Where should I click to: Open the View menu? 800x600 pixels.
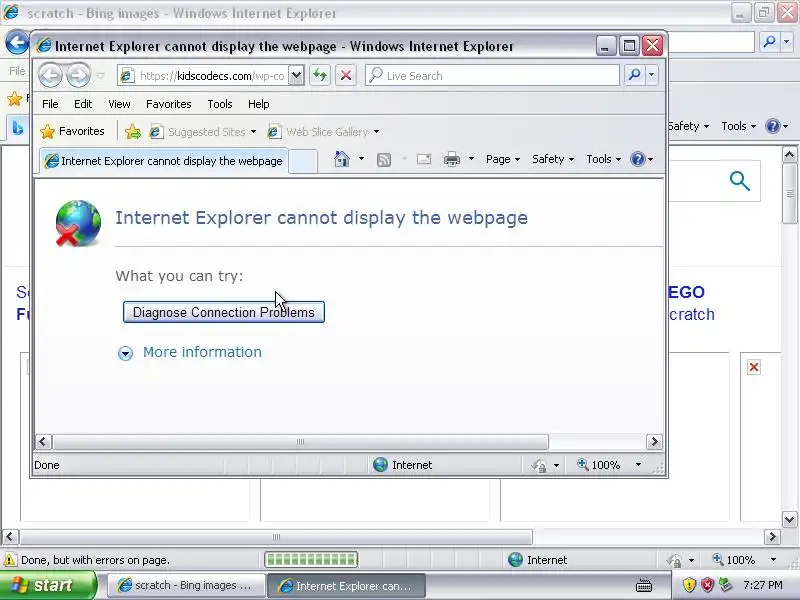click(119, 104)
